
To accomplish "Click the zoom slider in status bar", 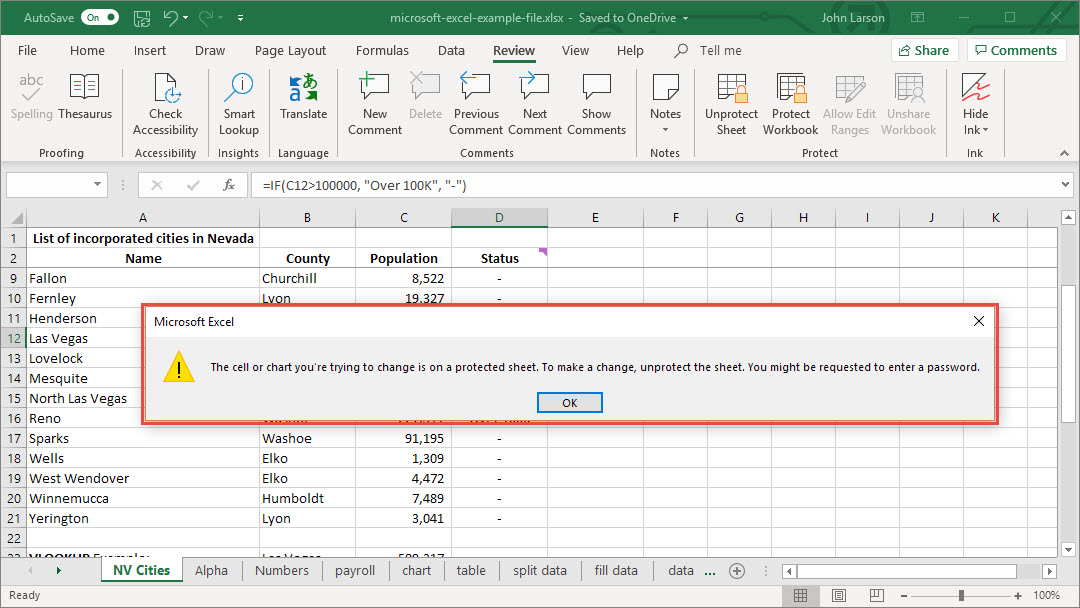I will 961,596.
